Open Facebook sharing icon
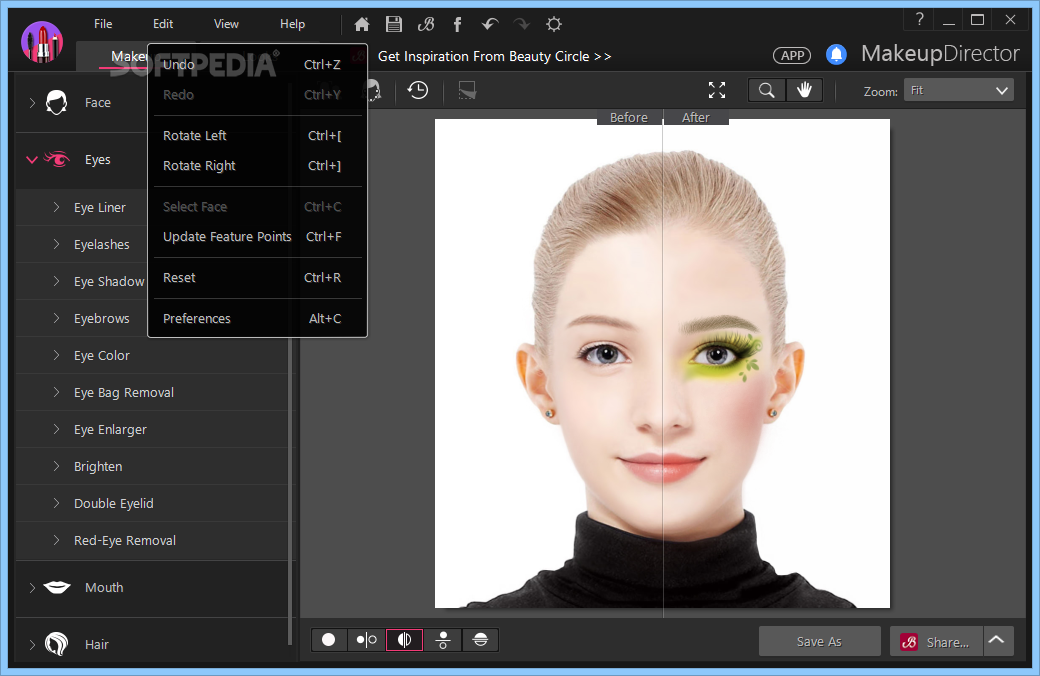Screen dimensions: 1040x676 click(457, 24)
